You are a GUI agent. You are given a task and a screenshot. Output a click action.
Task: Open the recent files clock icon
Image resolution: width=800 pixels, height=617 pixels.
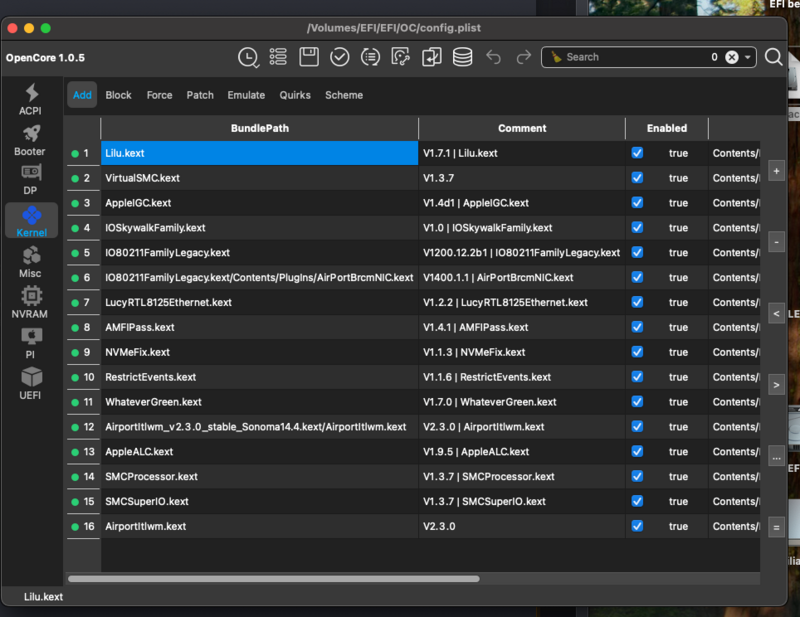250,57
